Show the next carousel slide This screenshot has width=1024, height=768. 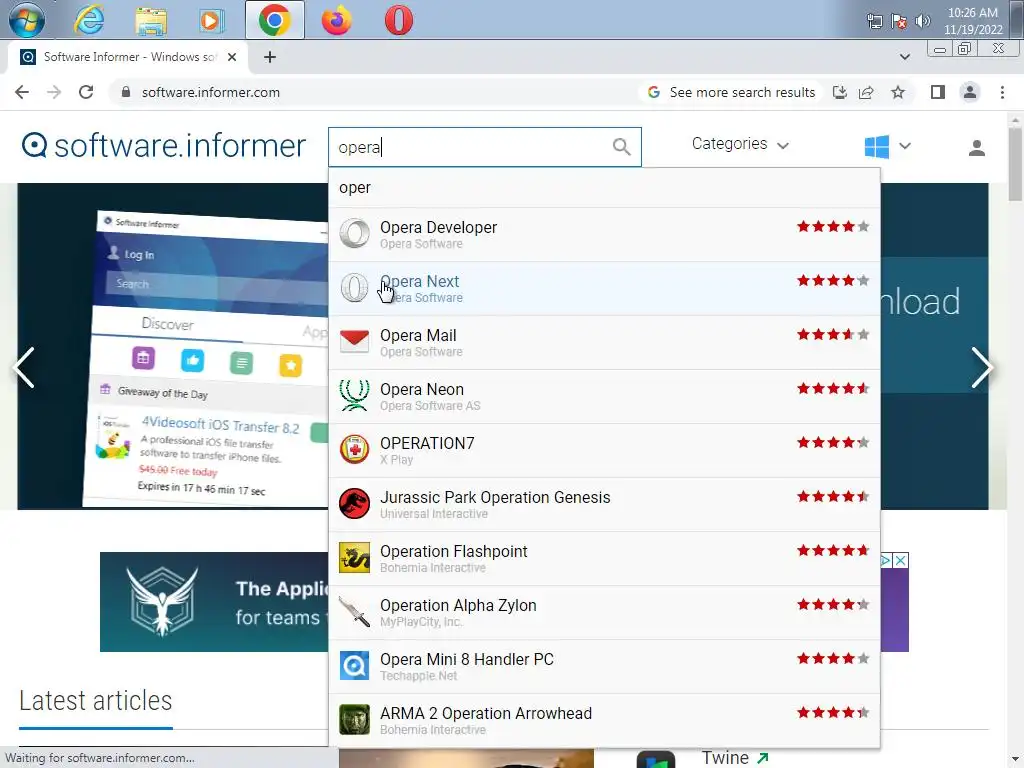pyautogui.click(x=982, y=368)
